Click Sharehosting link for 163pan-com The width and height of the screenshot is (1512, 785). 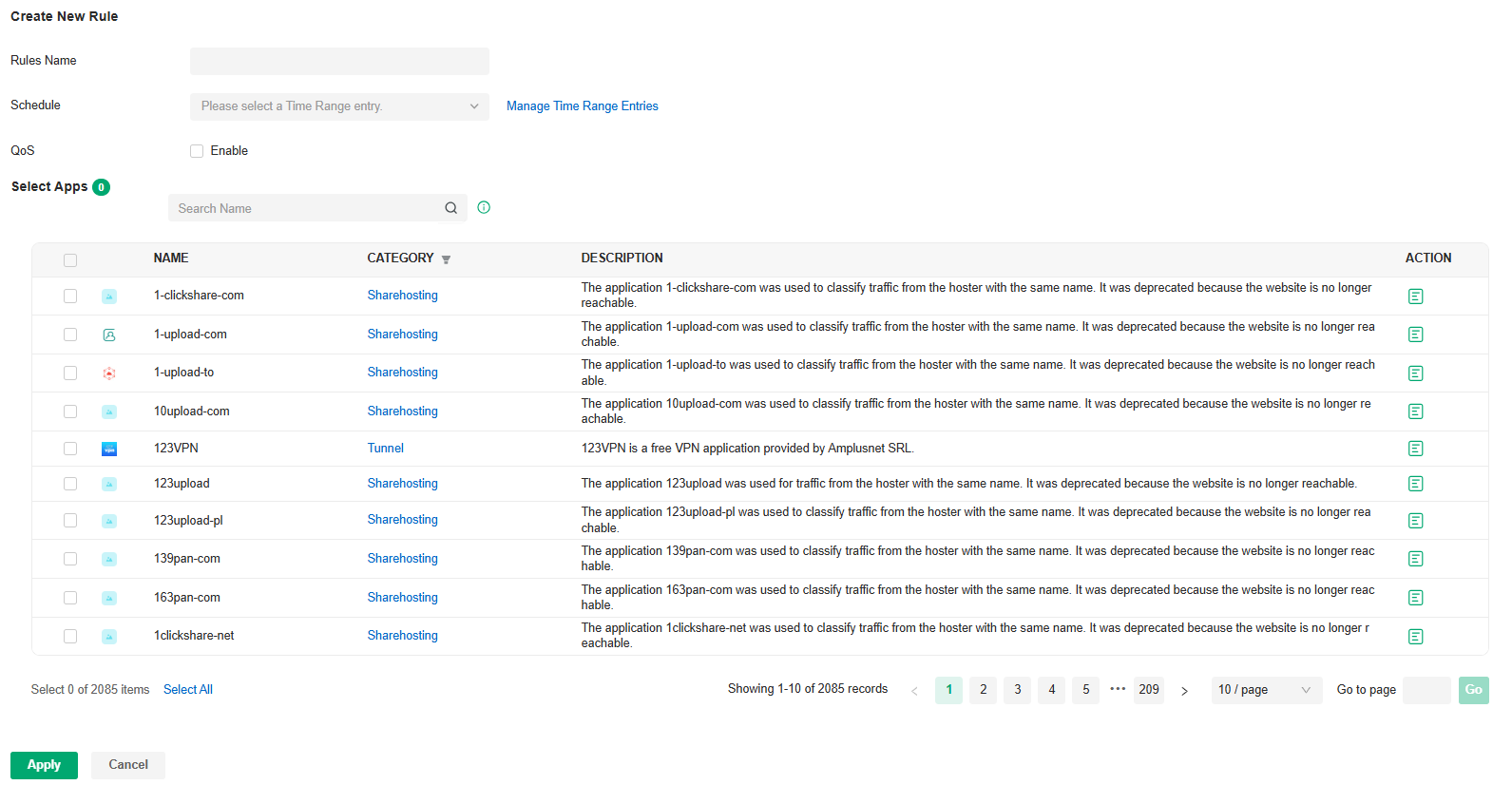click(403, 598)
